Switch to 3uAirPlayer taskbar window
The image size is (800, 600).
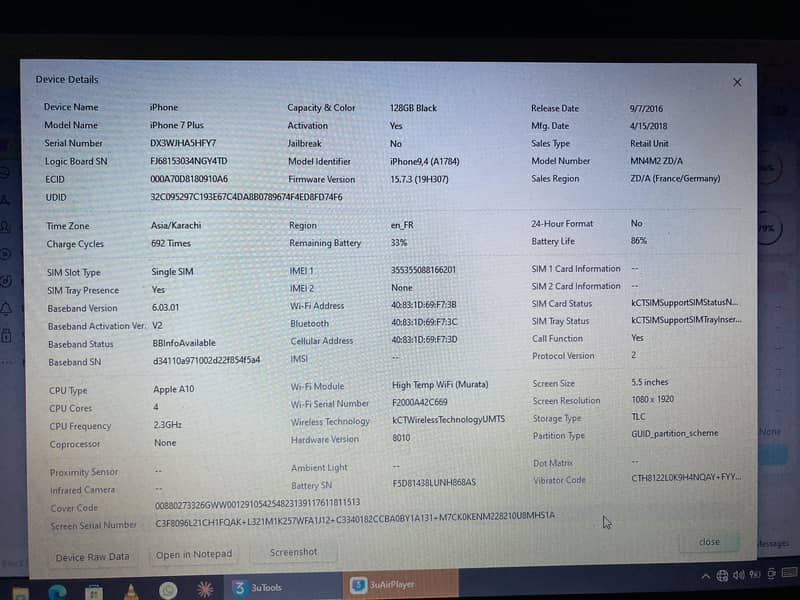tap(403, 584)
